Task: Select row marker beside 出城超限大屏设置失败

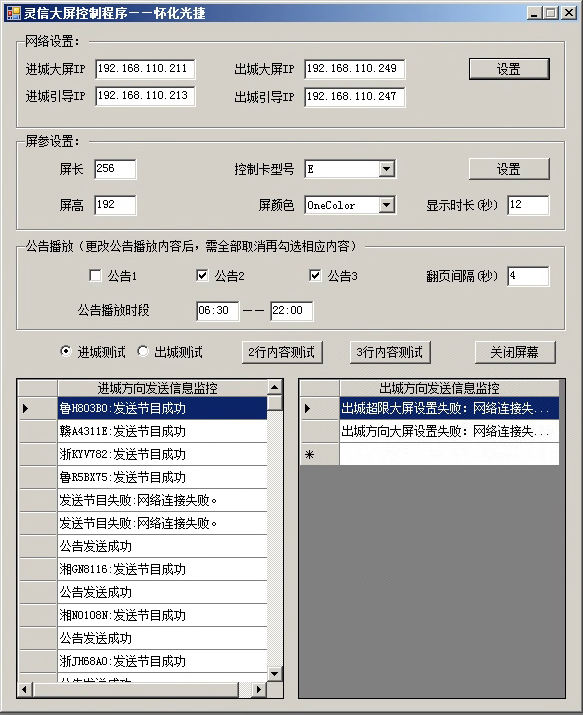Action: point(320,408)
